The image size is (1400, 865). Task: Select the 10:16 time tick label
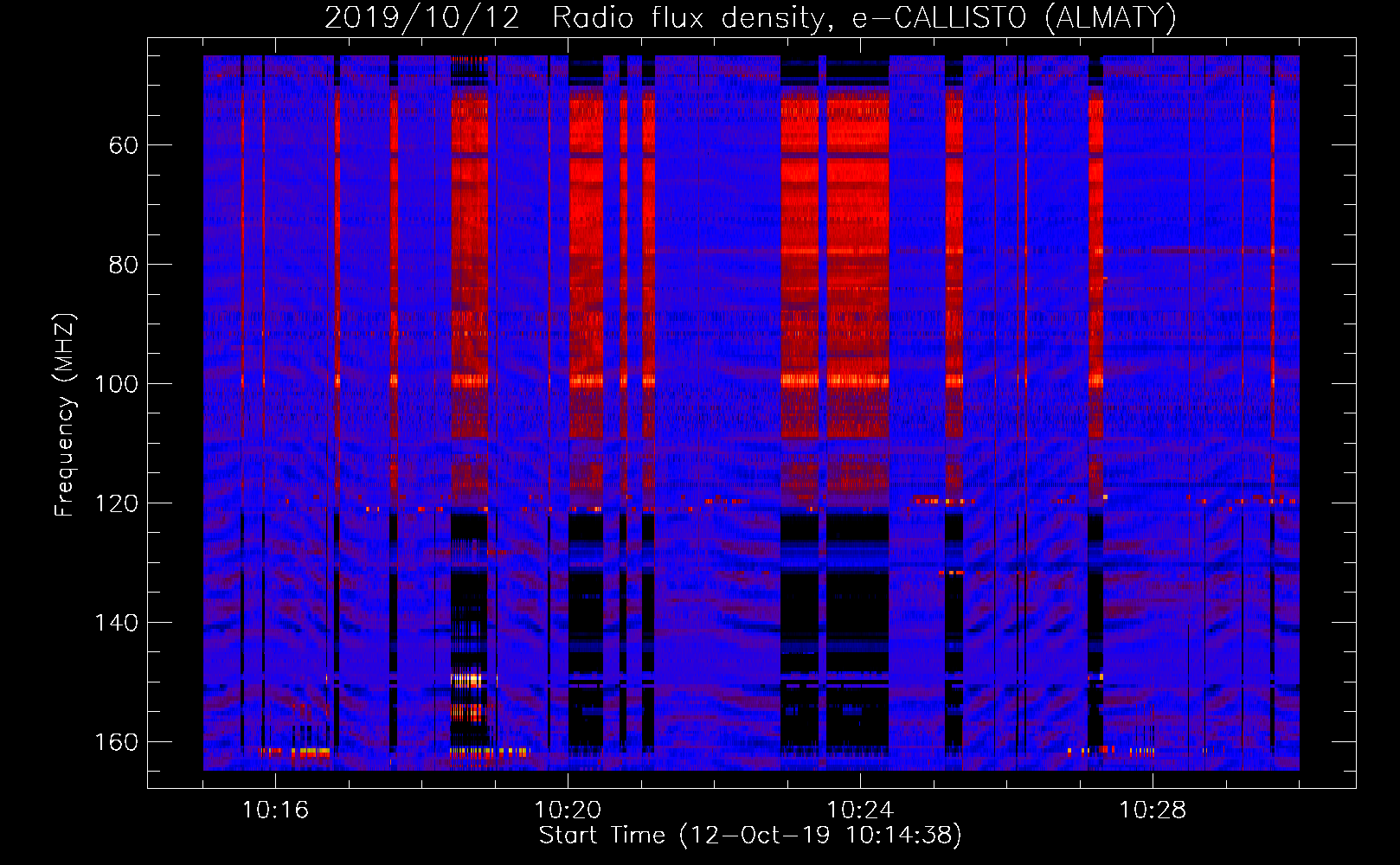point(275,811)
